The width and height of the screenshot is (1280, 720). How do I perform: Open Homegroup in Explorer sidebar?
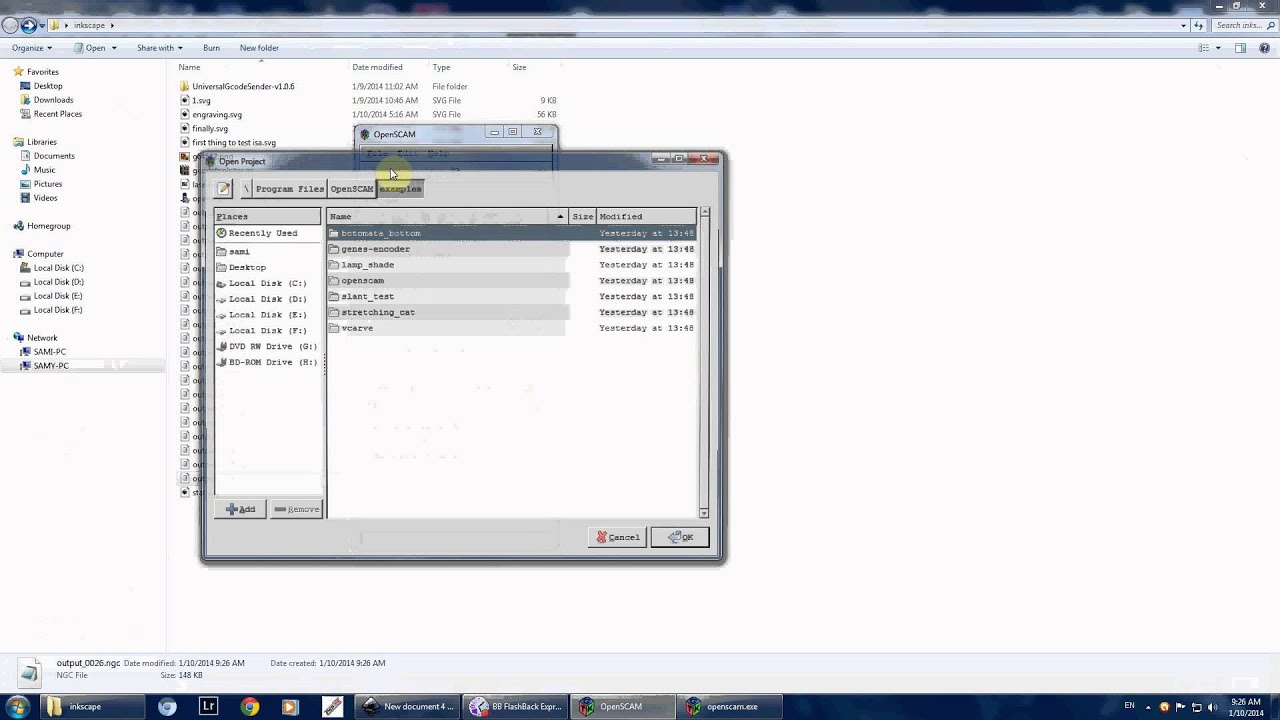tap(48, 226)
